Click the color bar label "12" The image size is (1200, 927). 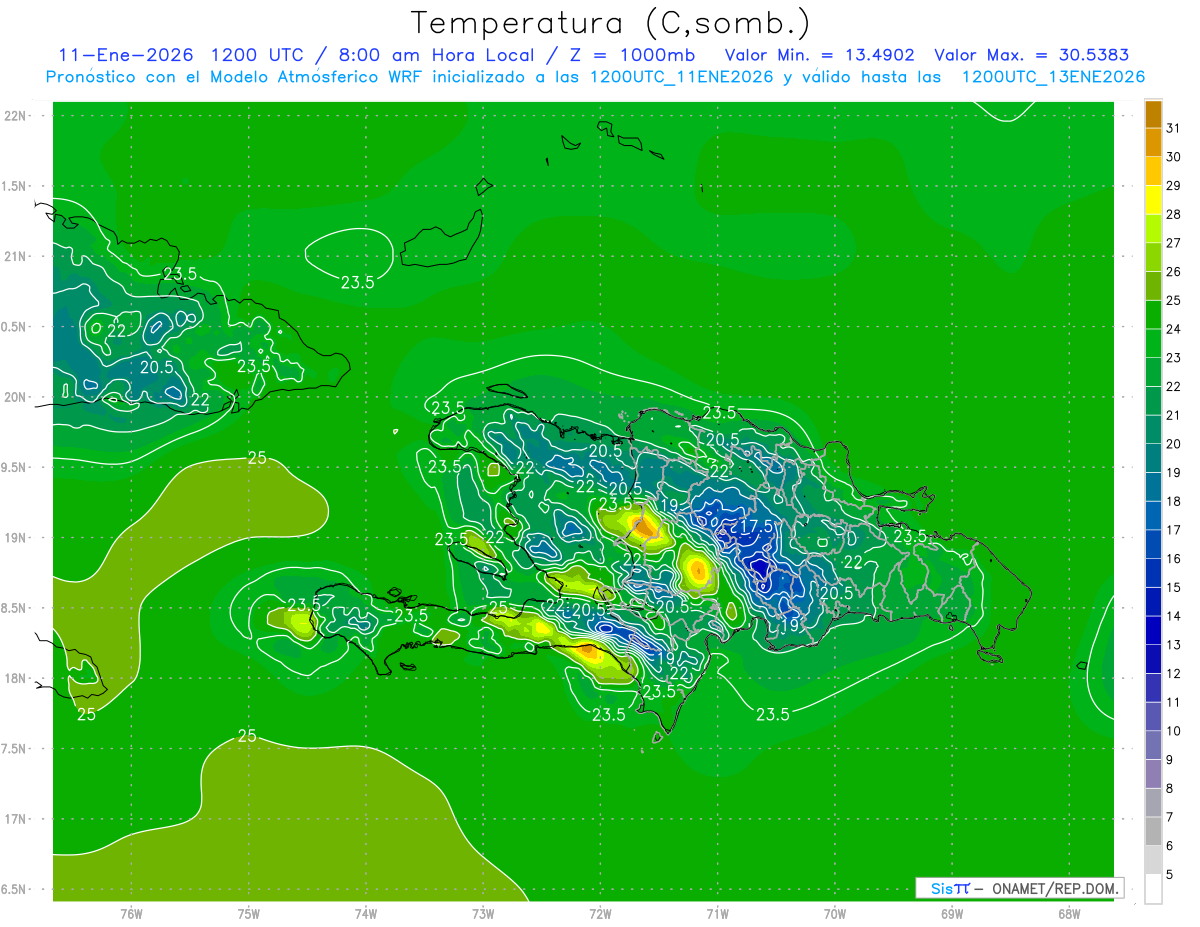pyautogui.click(x=1173, y=674)
